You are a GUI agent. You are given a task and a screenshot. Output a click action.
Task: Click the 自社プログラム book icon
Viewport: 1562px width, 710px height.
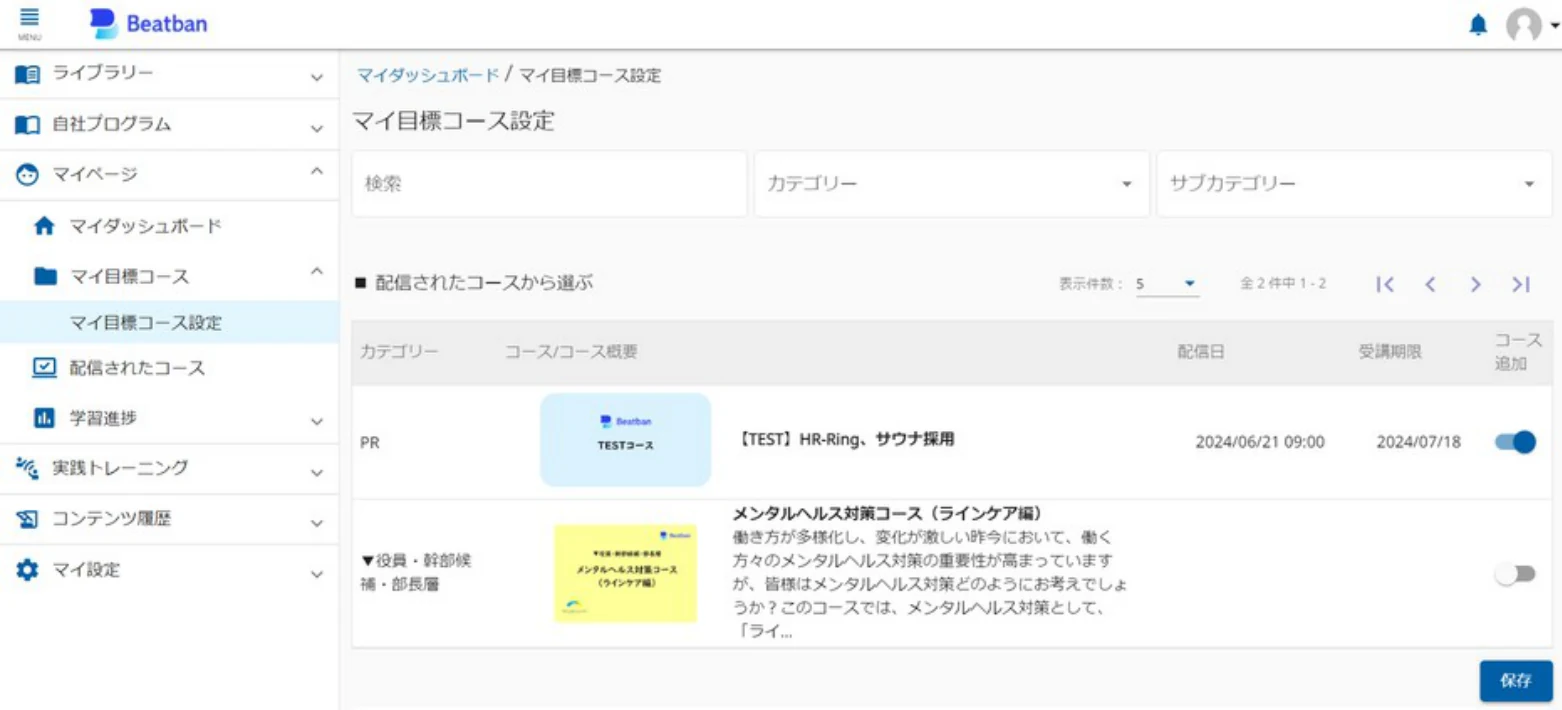point(27,125)
